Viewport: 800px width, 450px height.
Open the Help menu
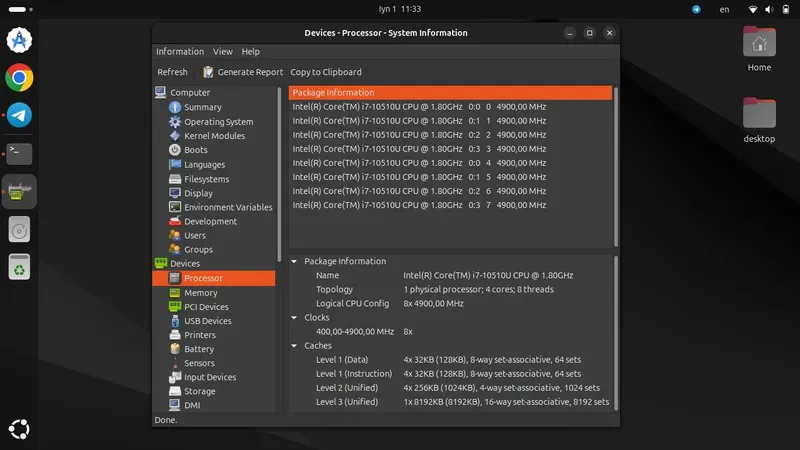[251, 52]
